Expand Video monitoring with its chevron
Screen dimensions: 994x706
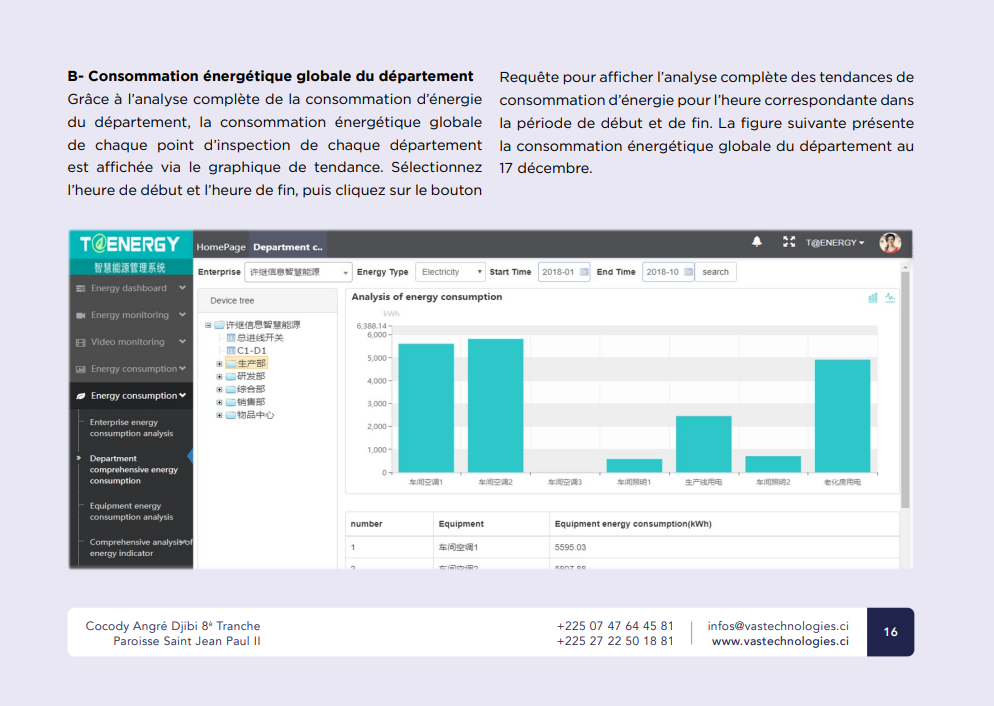pyautogui.click(x=183, y=342)
